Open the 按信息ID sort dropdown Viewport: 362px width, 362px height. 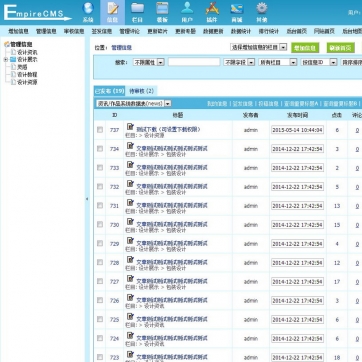(319, 62)
